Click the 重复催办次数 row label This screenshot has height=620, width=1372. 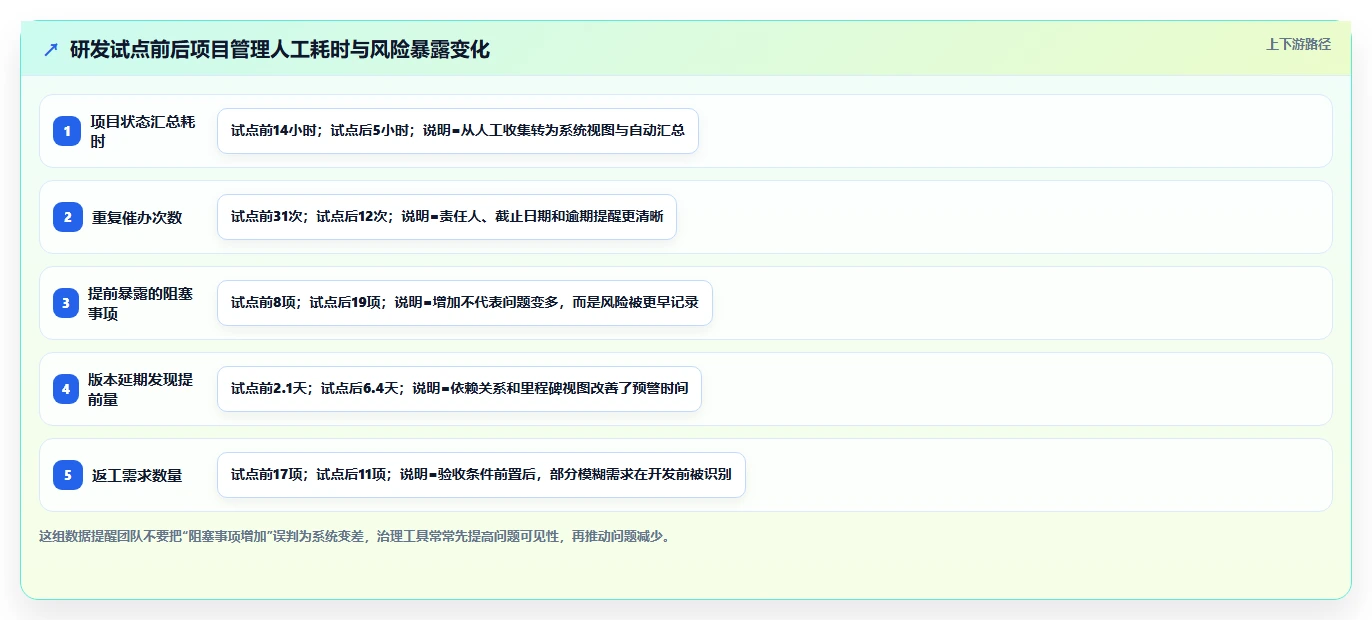pos(137,217)
